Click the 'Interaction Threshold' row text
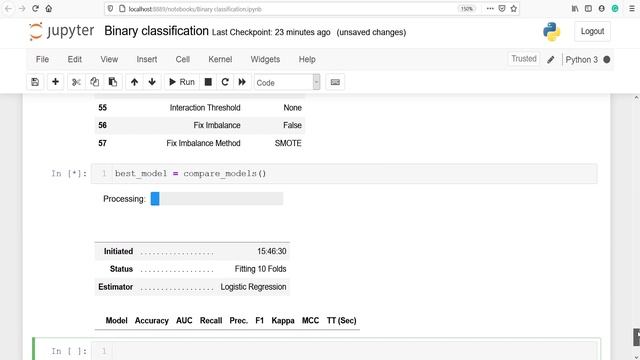The image size is (640, 360). pos(205,108)
